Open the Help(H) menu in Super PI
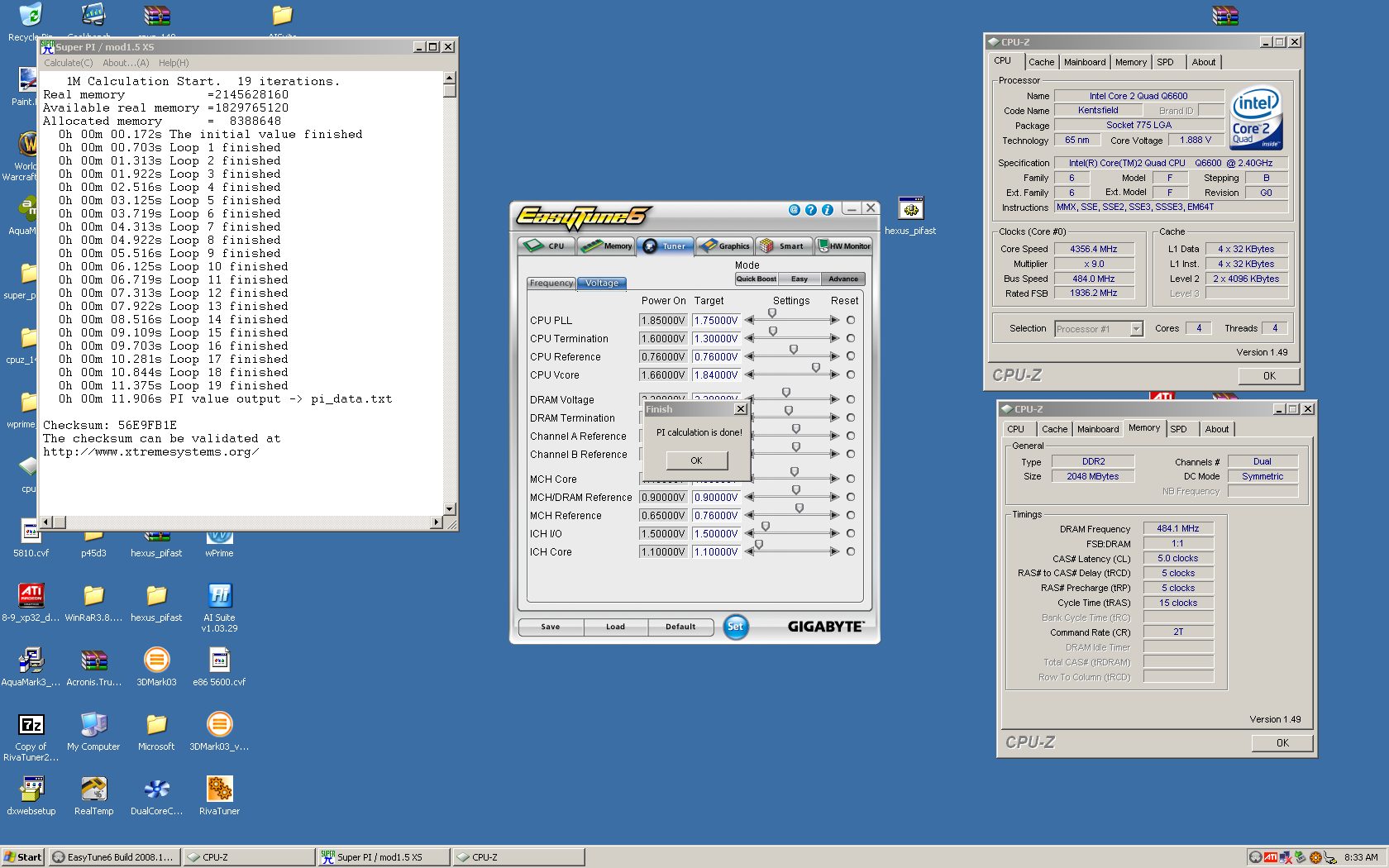Screen dimensions: 1389x868 [x=174, y=63]
